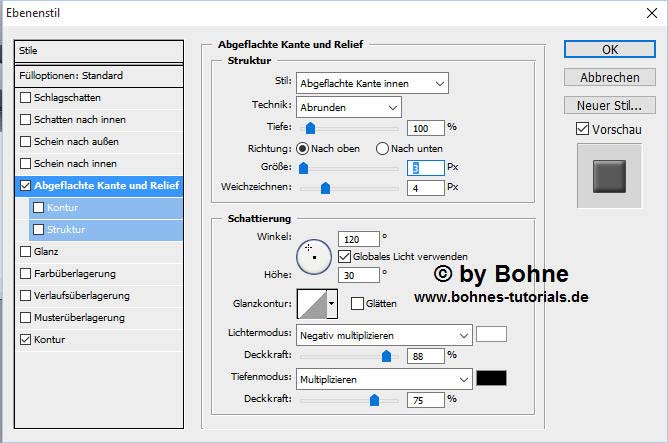Expand the Glanzkontur picker arrow
Viewport: 668px width, 443px height.
(x=332, y=302)
